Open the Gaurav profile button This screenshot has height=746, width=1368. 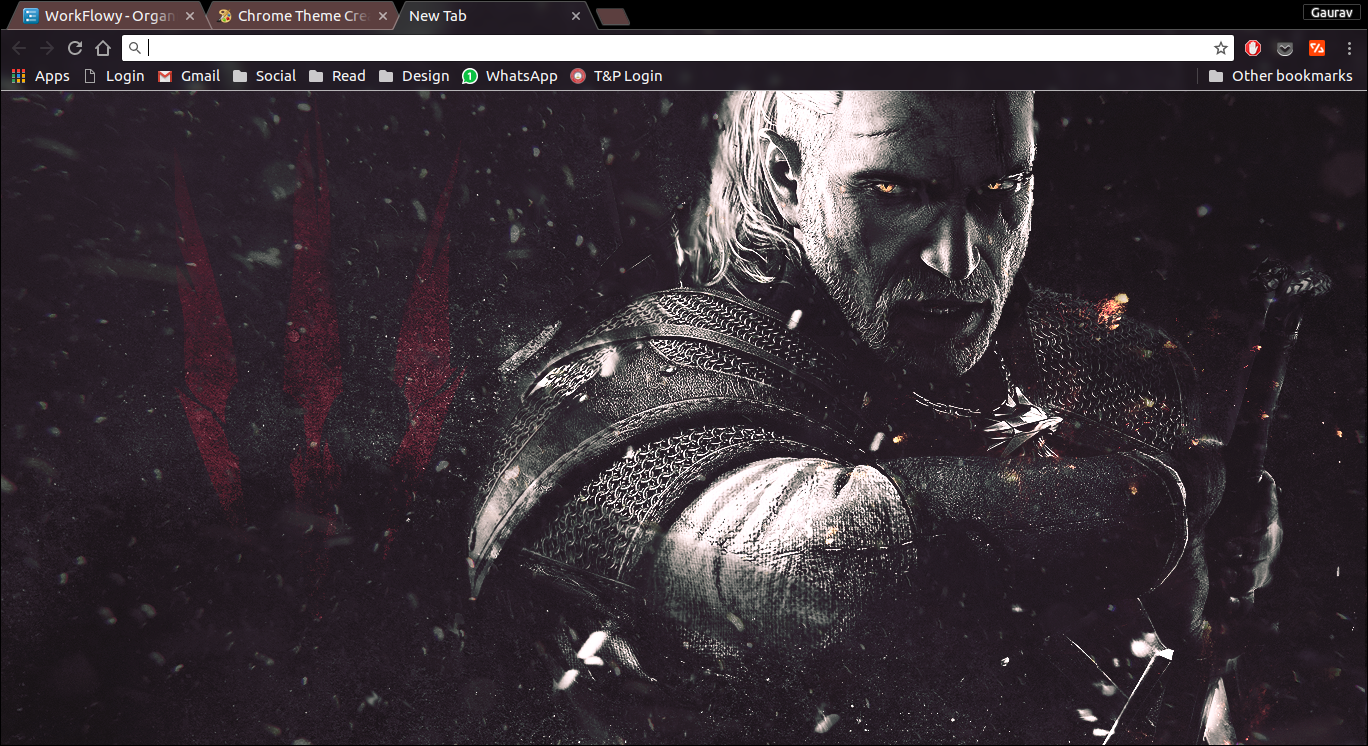[1331, 11]
